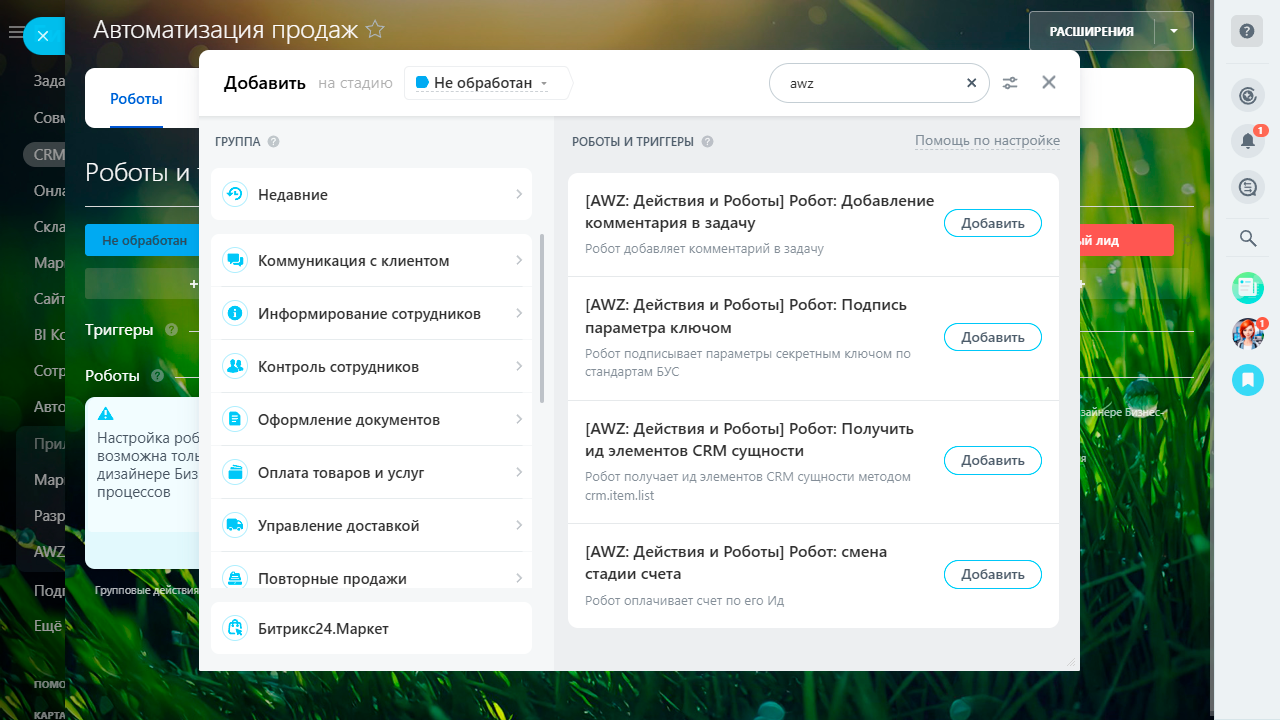Click the magnifier search icon in sidebar
The image size is (1280, 720).
point(1247,238)
